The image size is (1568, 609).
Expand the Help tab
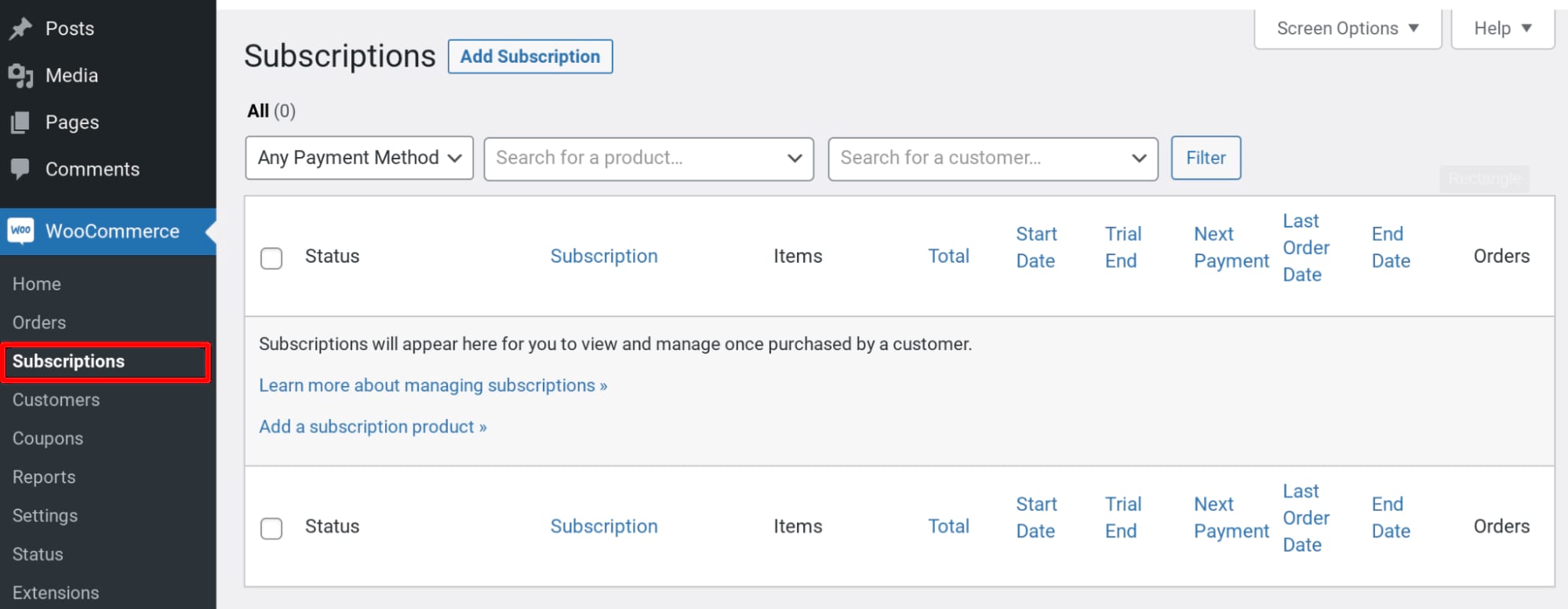(1502, 29)
